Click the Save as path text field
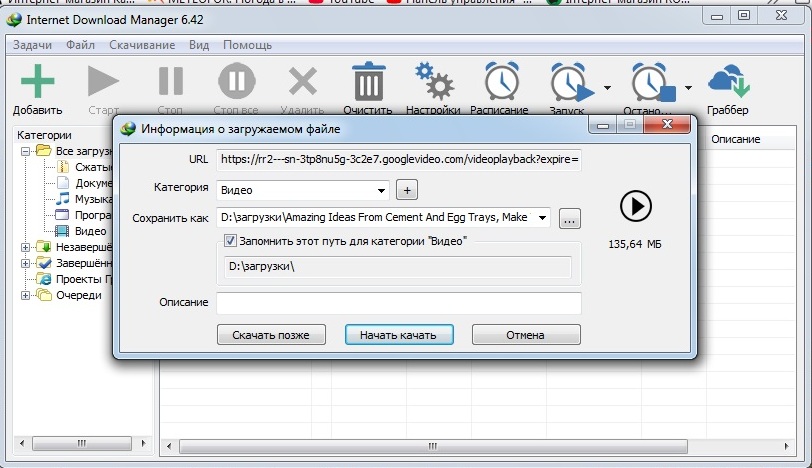812x468 pixels. tap(375, 217)
